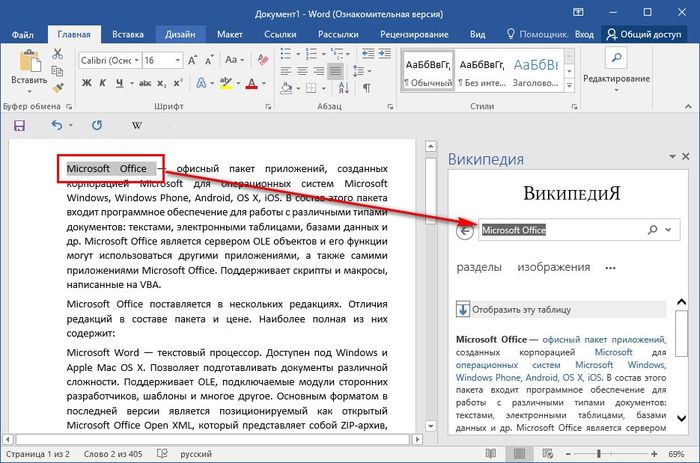Click the back arrow in Wikipedia pane
Viewport: 700px width, 463px height.
coord(464,230)
